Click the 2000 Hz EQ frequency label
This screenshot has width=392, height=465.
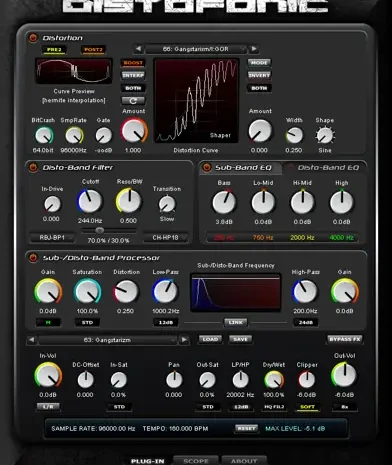302,238
